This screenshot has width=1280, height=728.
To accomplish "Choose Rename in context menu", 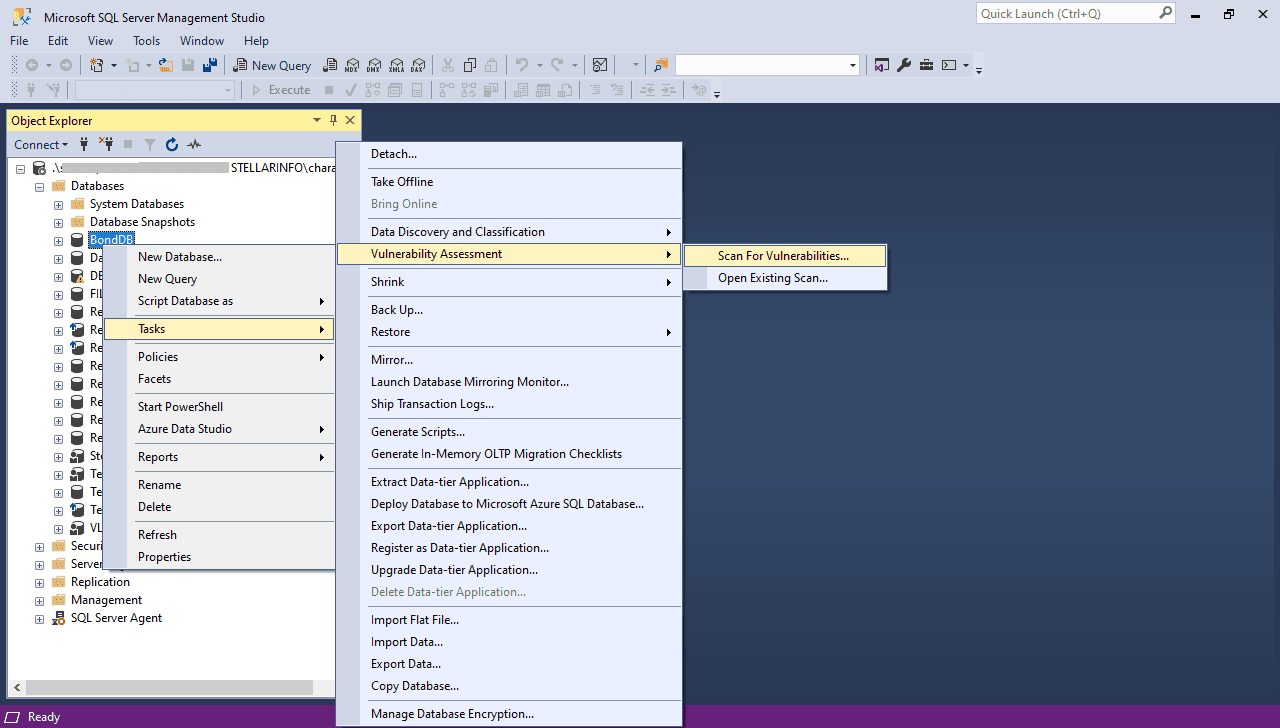I will point(219,485).
